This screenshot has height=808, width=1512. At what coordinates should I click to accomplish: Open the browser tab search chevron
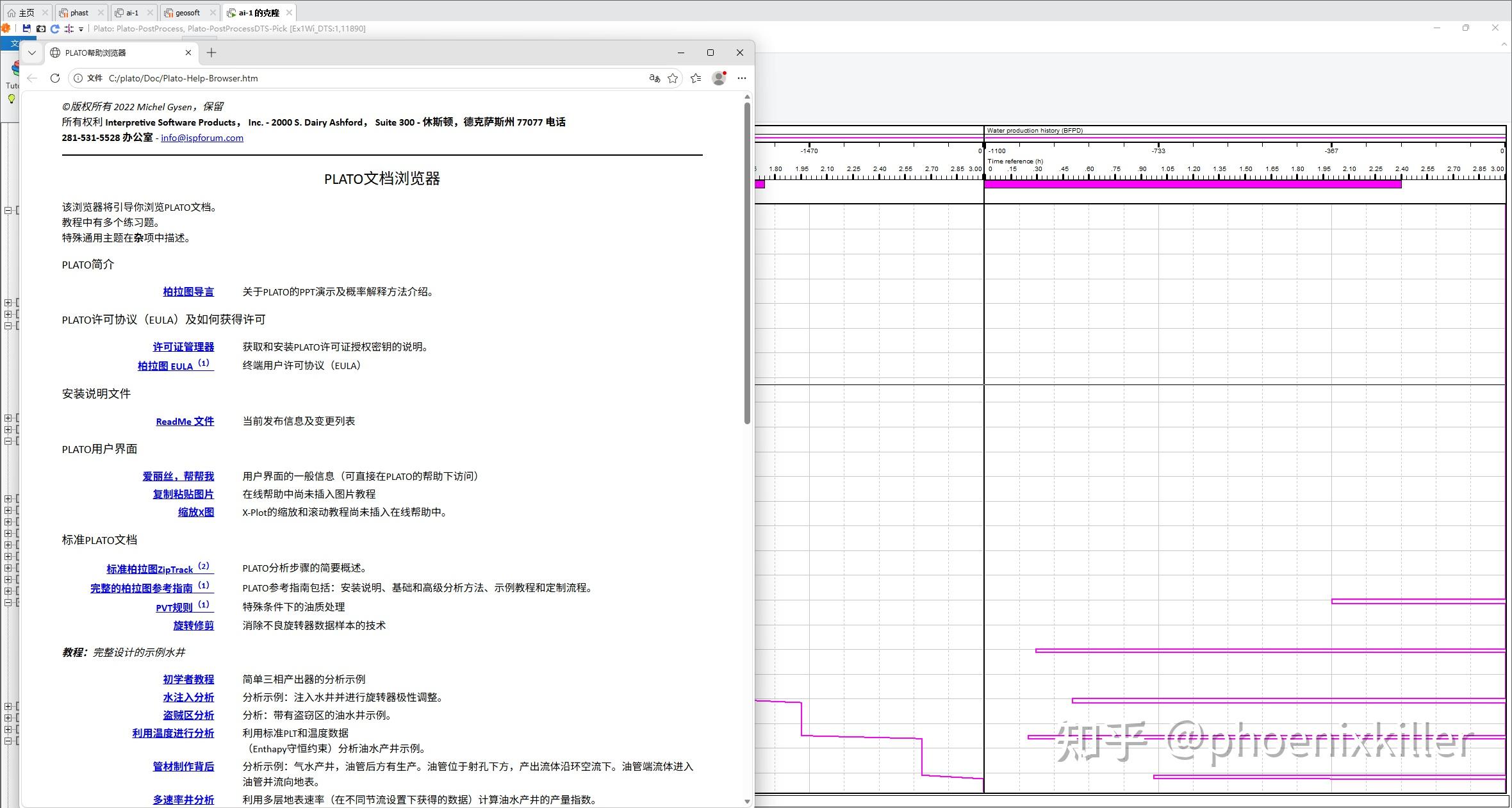point(32,53)
